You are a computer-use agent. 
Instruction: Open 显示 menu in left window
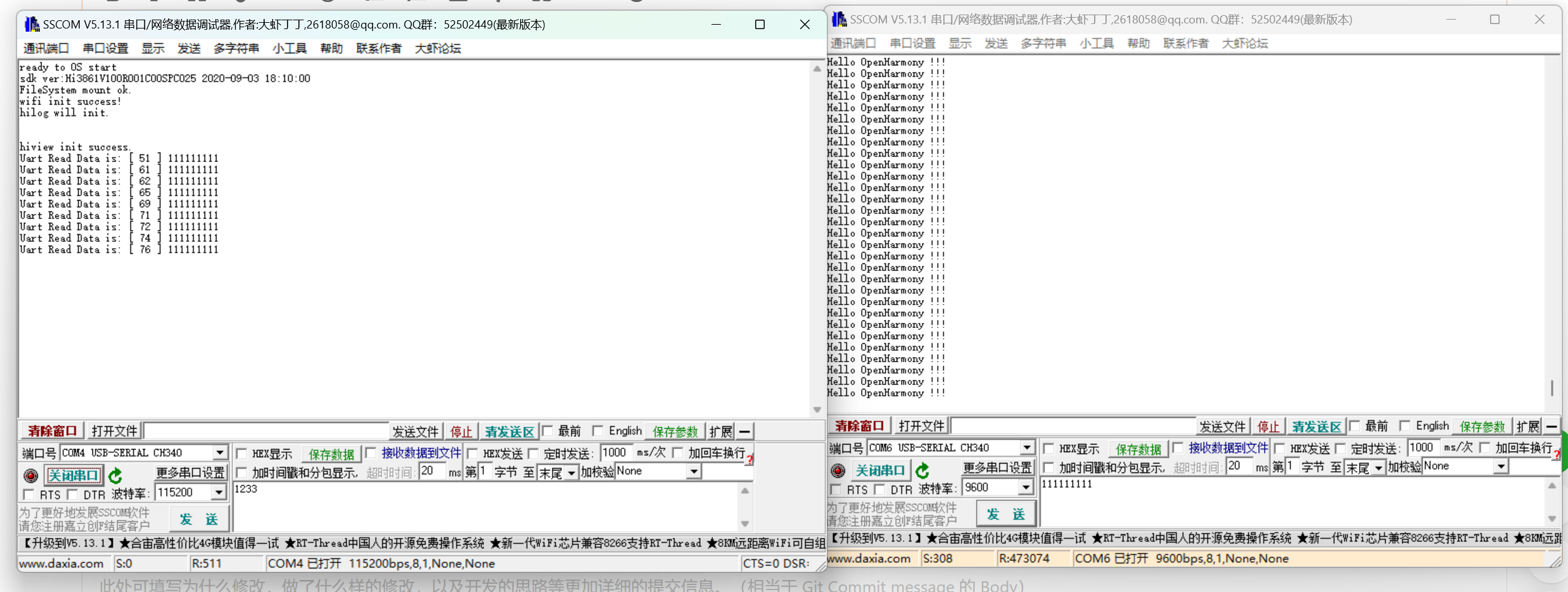pos(153,48)
